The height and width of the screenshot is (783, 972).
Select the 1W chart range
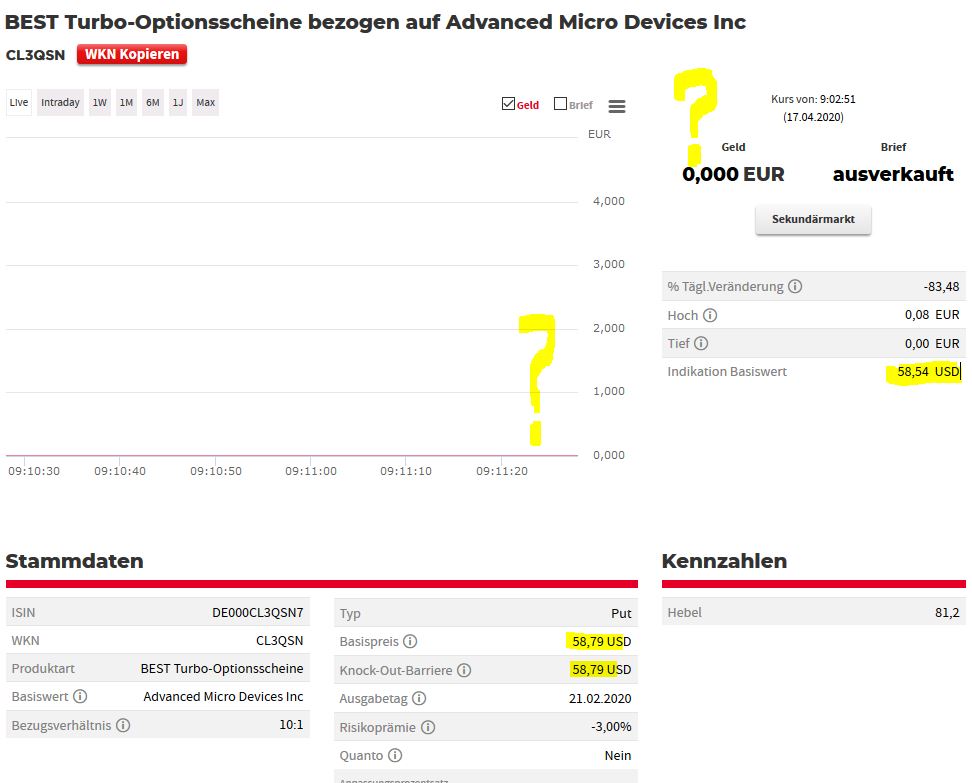coord(99,102)
